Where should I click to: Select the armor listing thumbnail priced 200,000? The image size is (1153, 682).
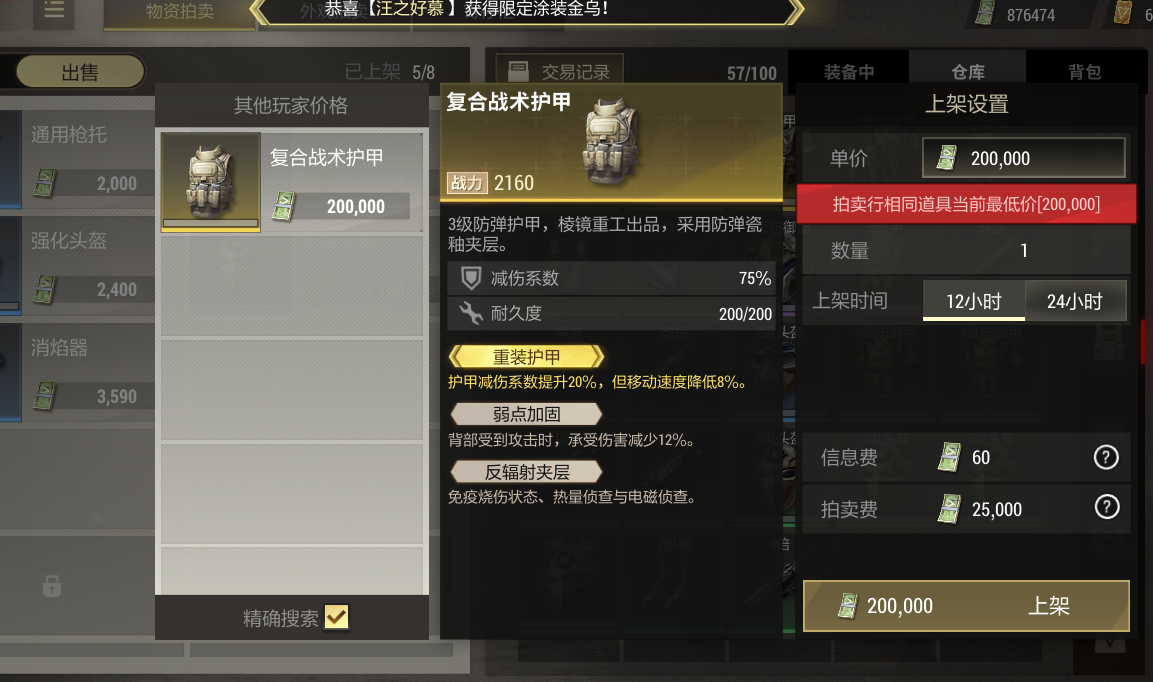[211, 182]
